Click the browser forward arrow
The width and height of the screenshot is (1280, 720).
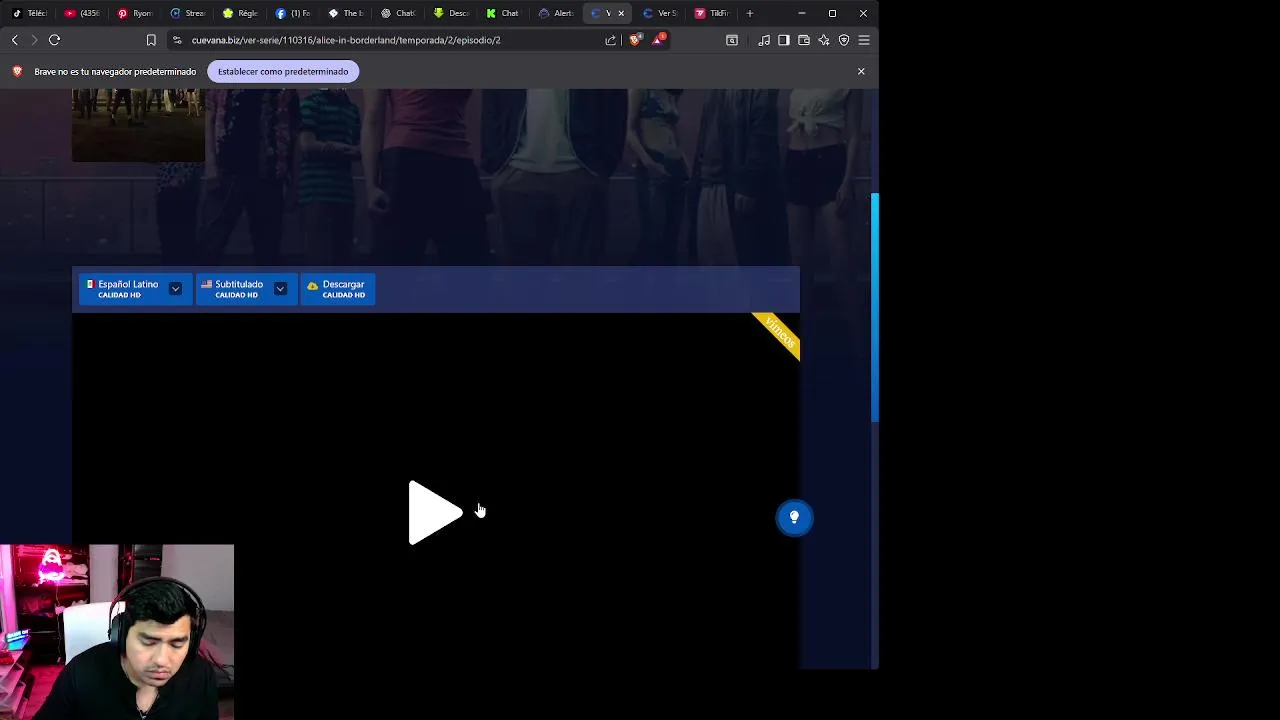tap(34, 40)
